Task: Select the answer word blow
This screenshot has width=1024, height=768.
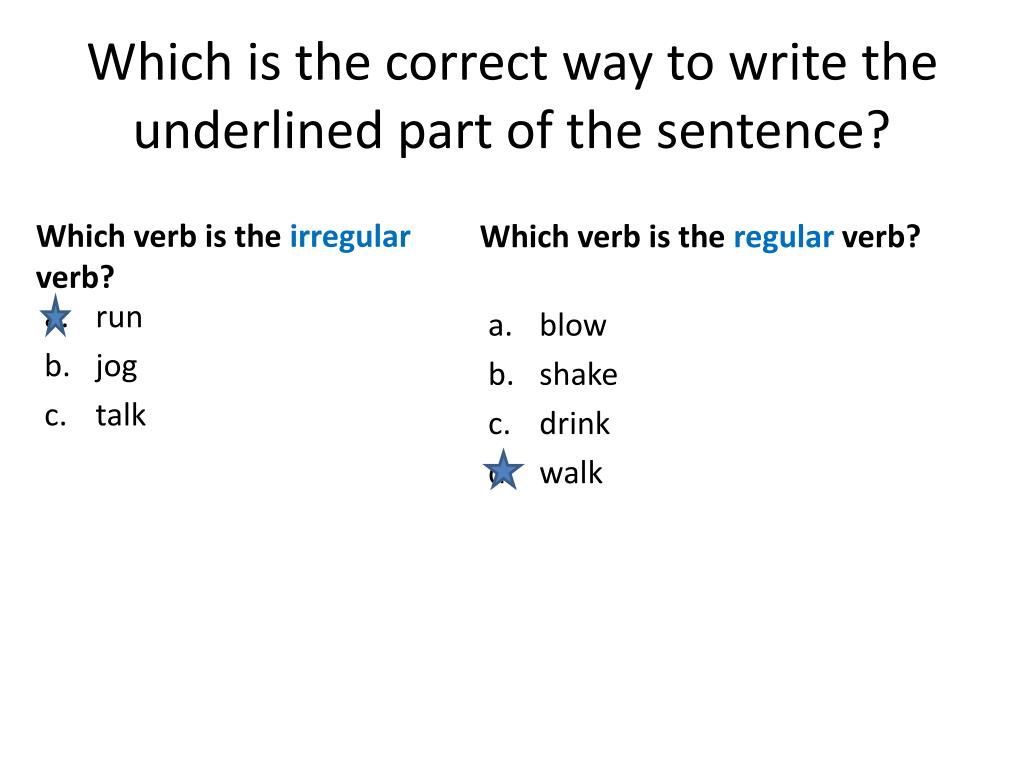Action: 573,325
